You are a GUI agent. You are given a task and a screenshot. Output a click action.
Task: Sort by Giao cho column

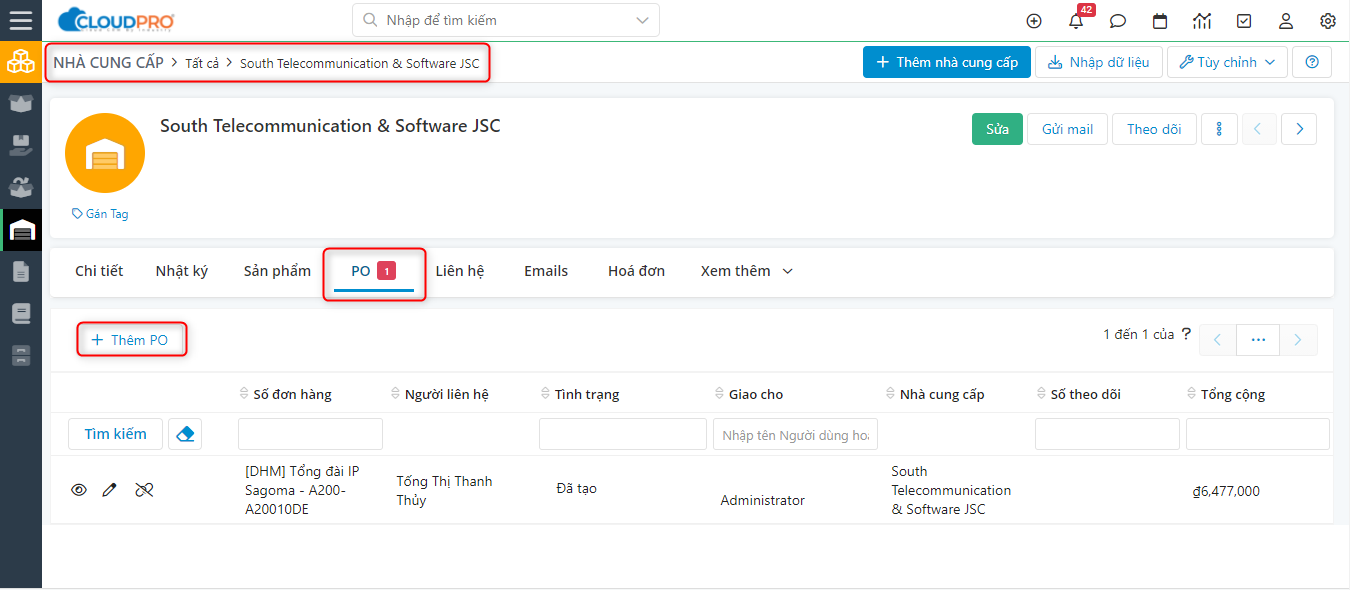coord(749,394)
